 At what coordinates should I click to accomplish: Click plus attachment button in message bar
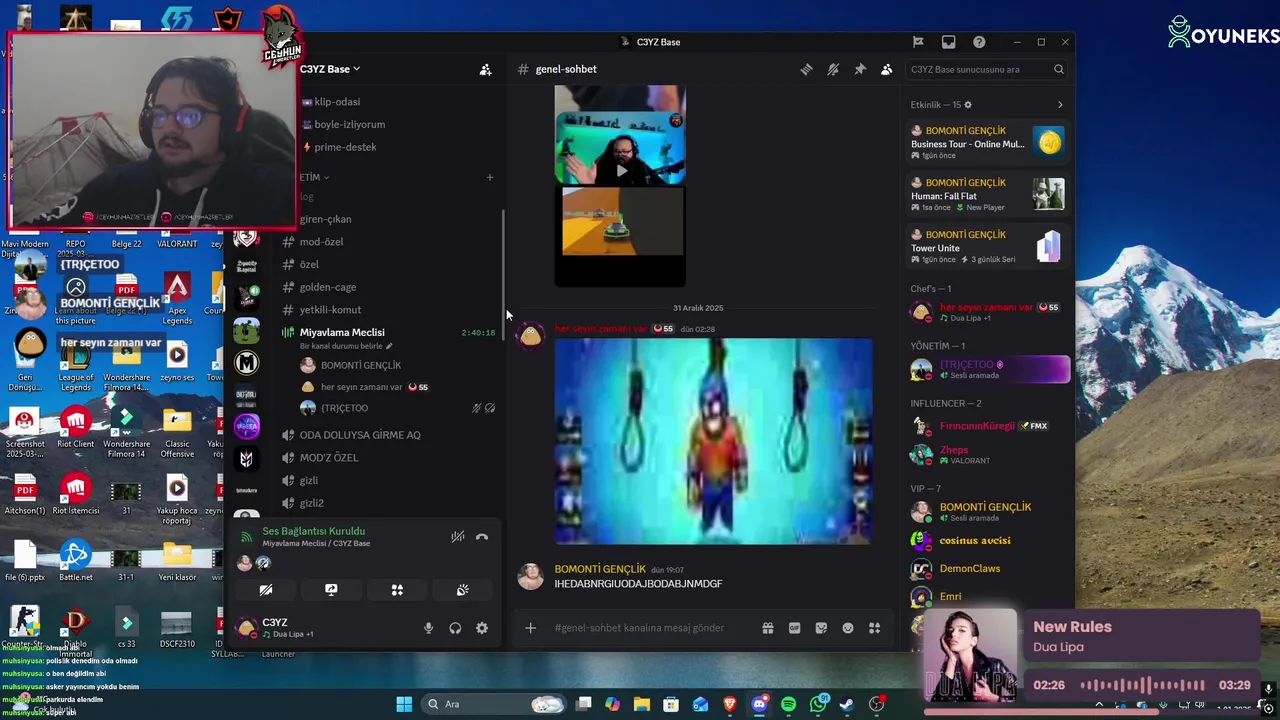tap(530, 628)
